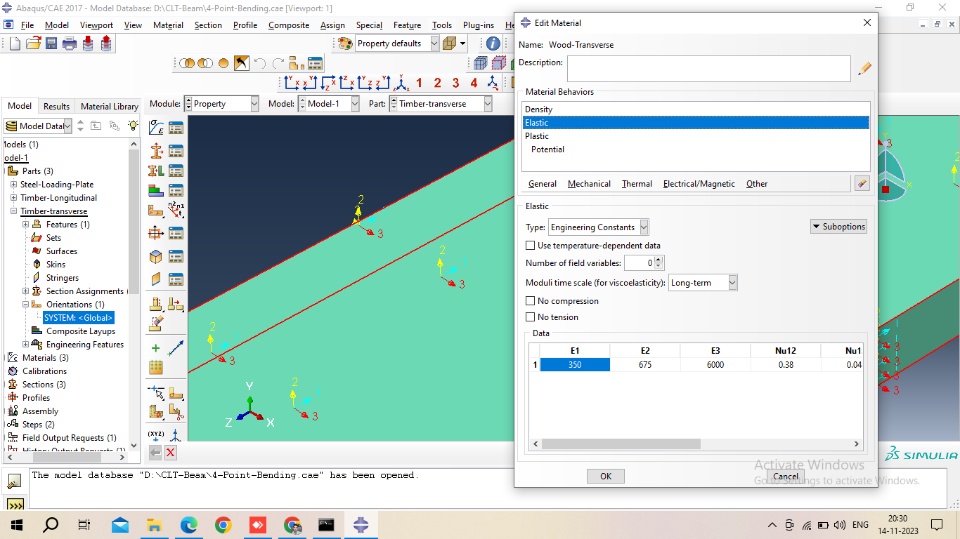Open the General behavior menu
The image size is (960, 539).
(542, 184)
